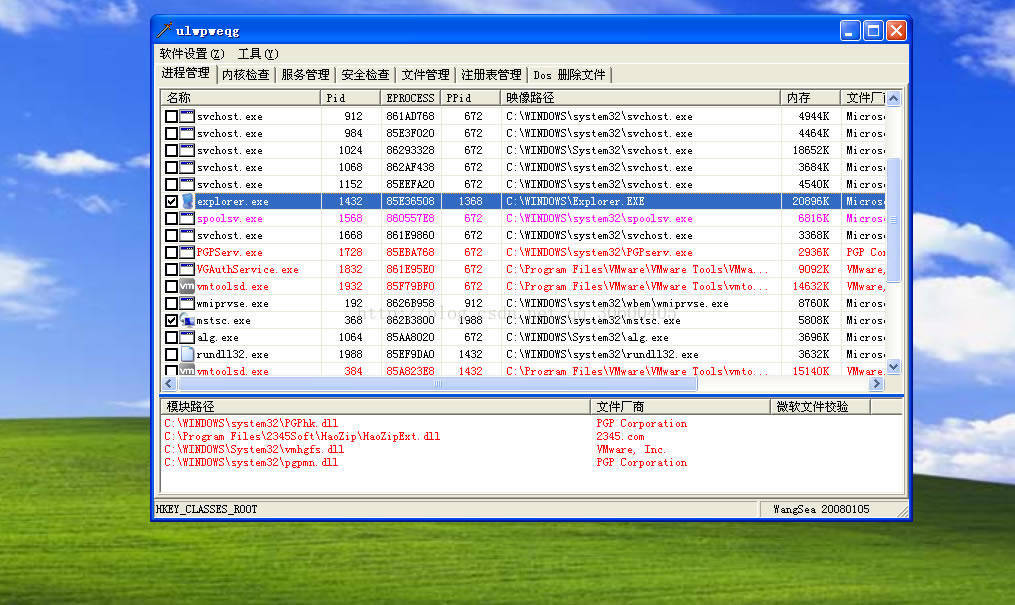The width and height of the screenshot is (1015, 605).
Task: Click the 微软文件校验 column header
Action: (x=821, y=406)
